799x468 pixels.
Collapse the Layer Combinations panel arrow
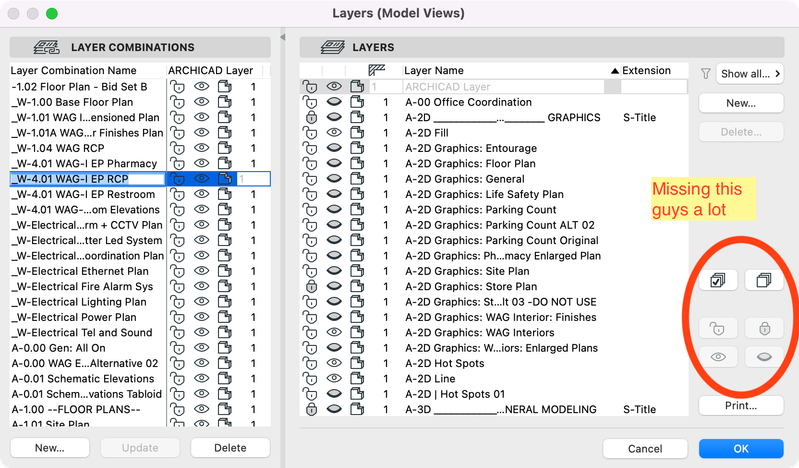coord(283,37)
